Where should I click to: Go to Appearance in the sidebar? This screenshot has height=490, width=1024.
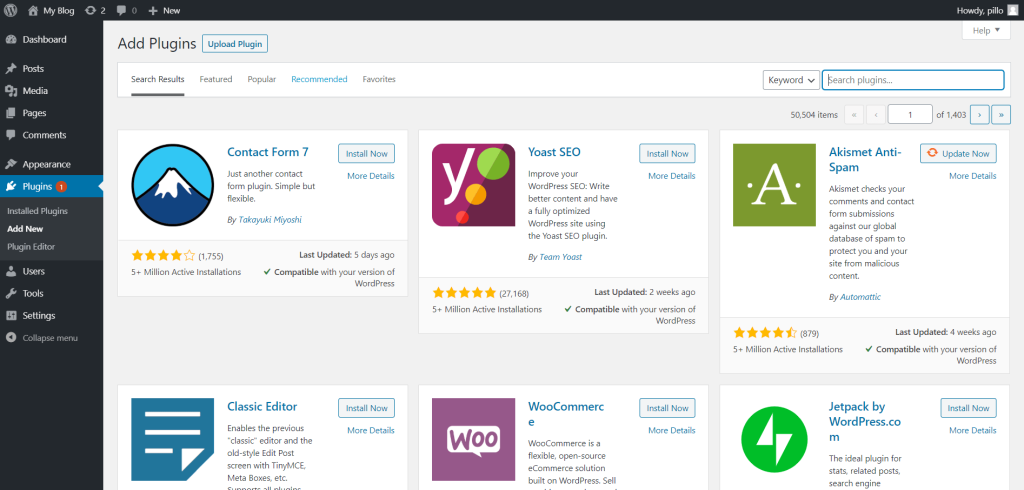pos(46,164)
